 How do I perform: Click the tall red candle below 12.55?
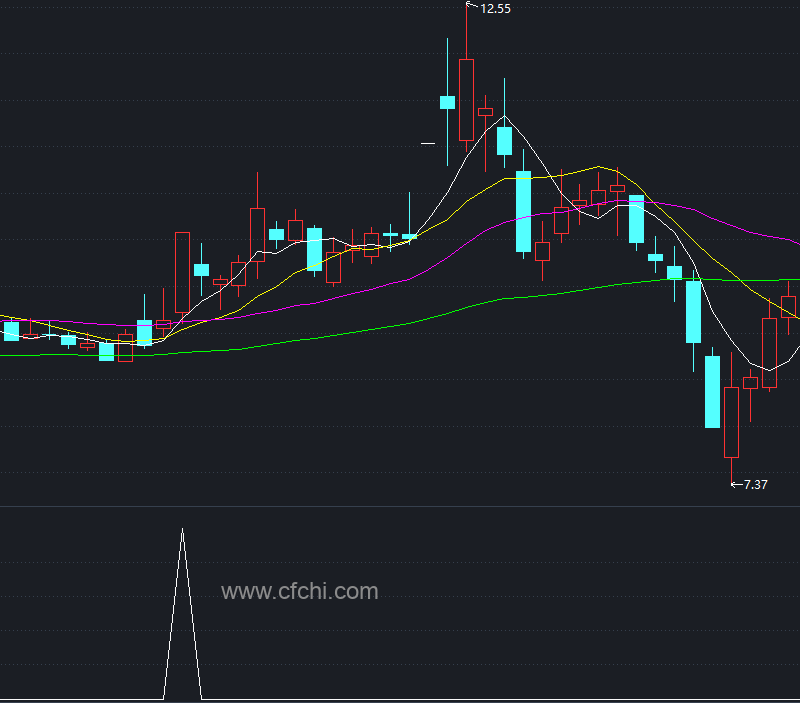coord(466,99)
